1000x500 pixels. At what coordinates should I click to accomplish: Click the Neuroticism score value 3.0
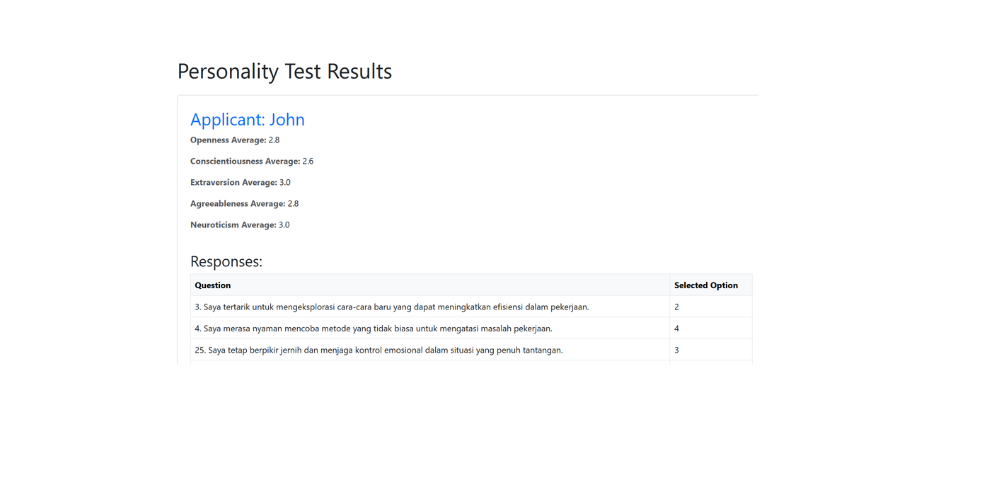click(284, 225)
